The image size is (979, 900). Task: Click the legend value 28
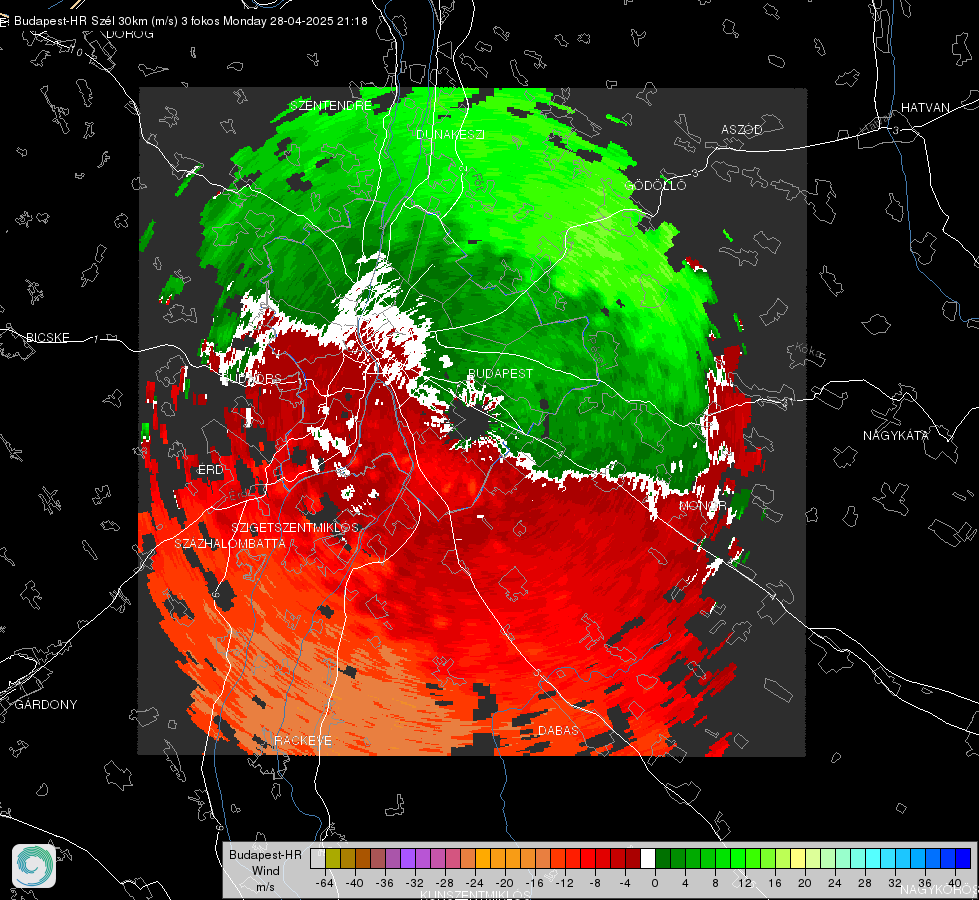coord(865,884)
